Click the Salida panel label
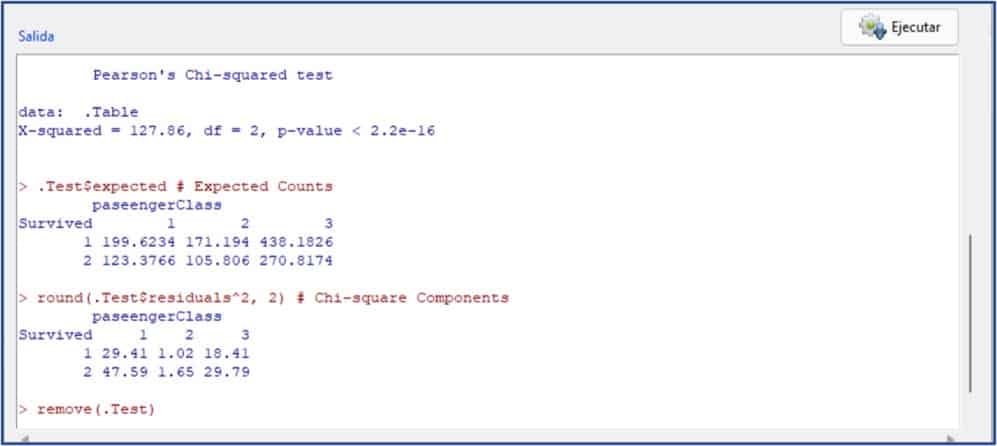Viewport: 997px width, 446px height. [36, 36]
